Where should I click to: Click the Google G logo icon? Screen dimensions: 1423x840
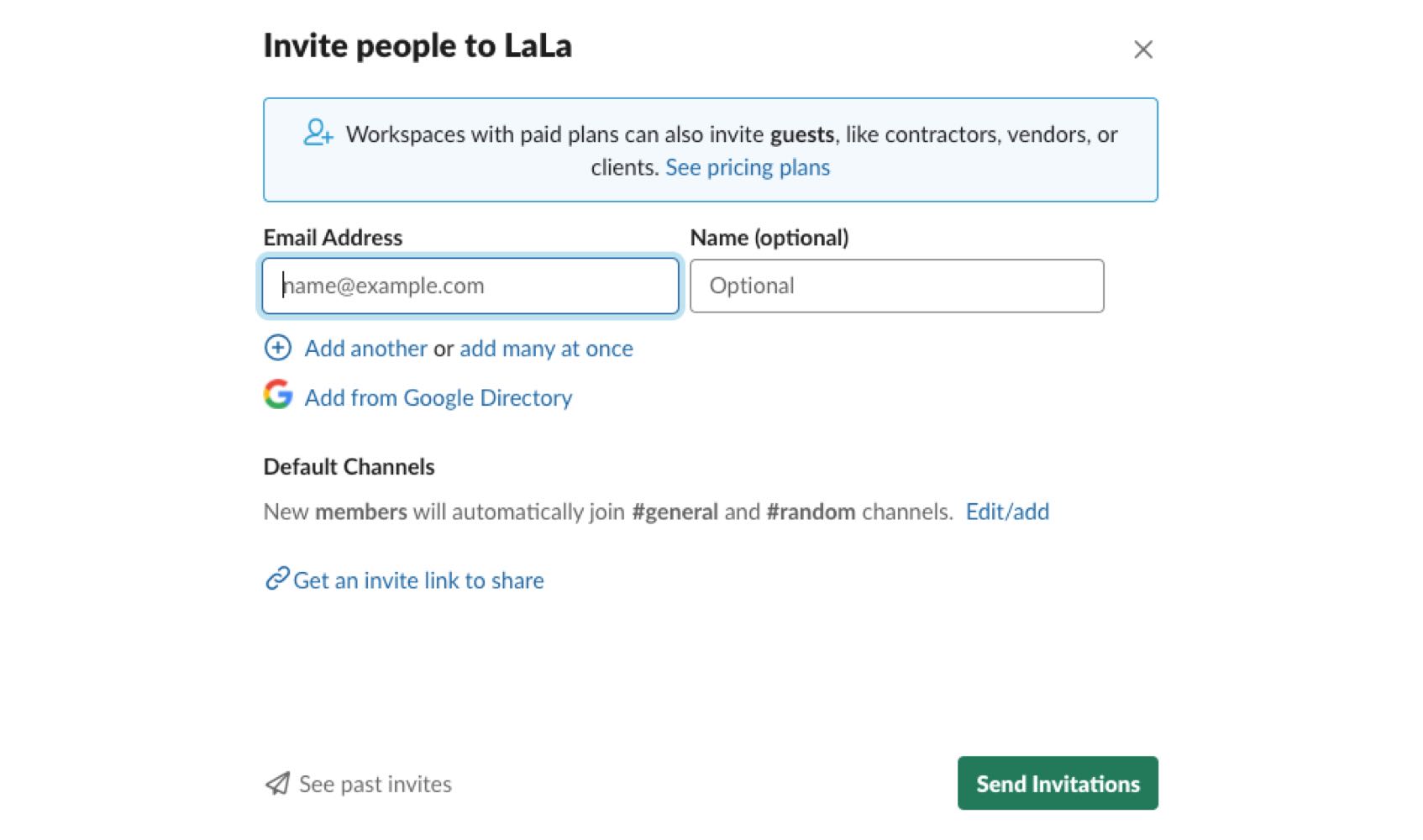pyautogui.click(x=278, y=394)
